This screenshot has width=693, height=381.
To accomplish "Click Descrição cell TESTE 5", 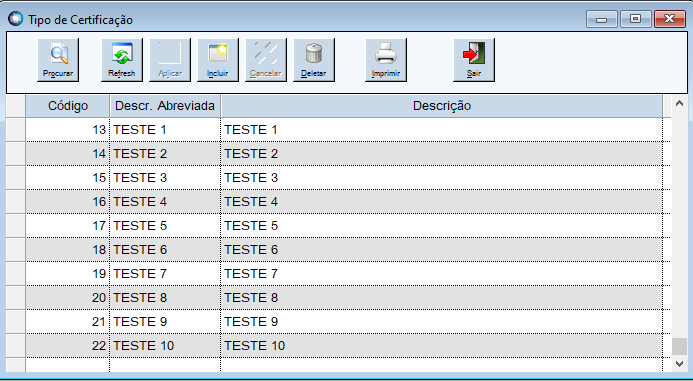I will pyautogui.click(x=442, y=225).
